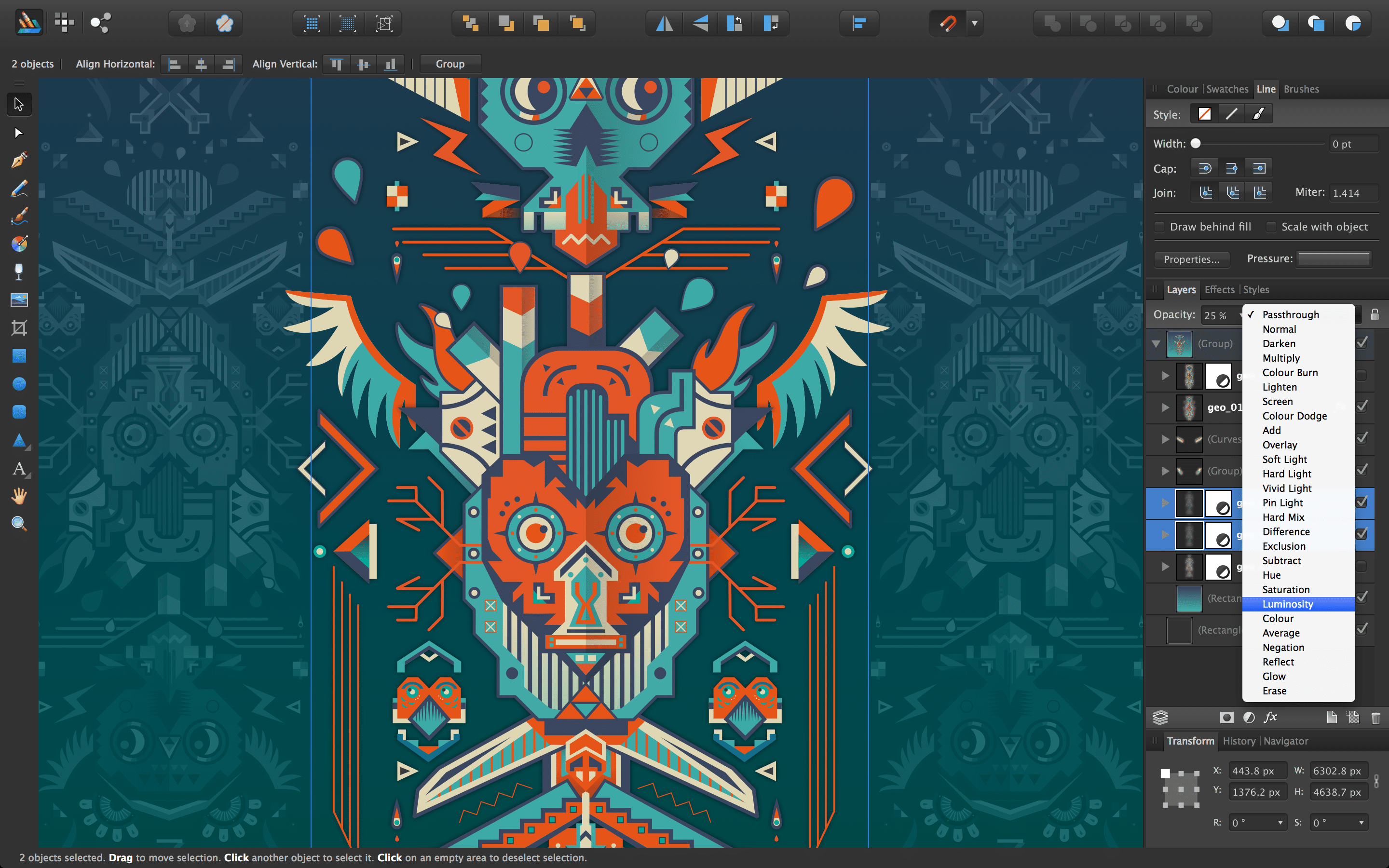Choose the Crop tool
The image size is (1389, 868).
[19, 328]
